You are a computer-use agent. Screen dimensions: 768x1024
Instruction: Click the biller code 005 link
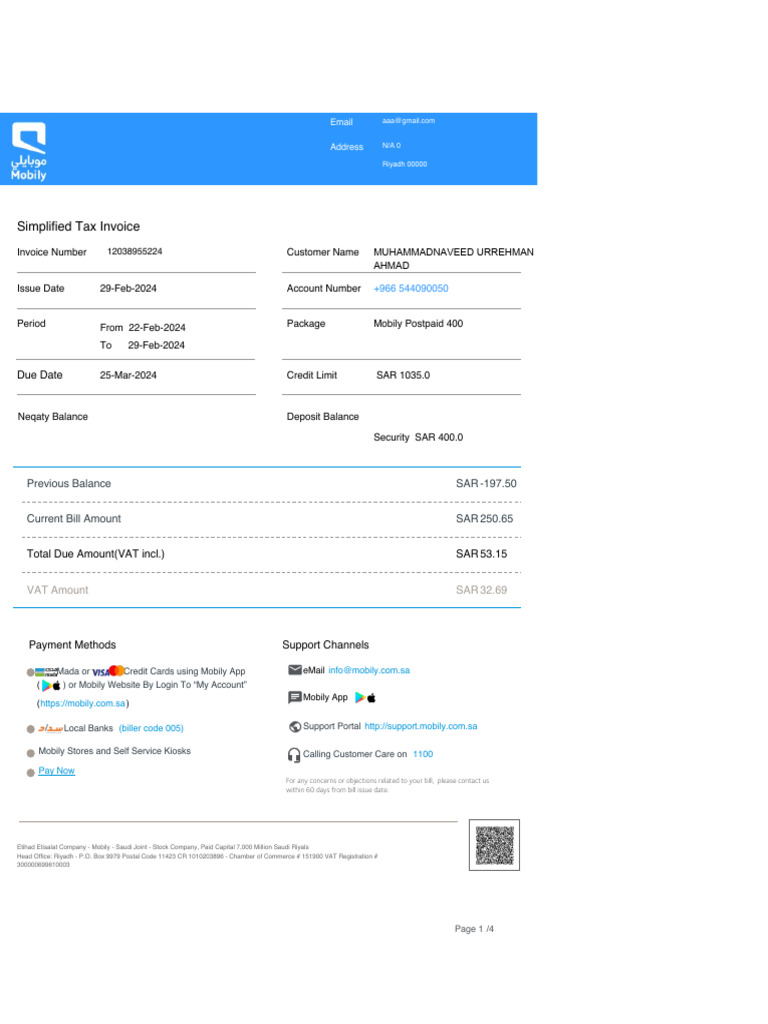click(151, 728)
